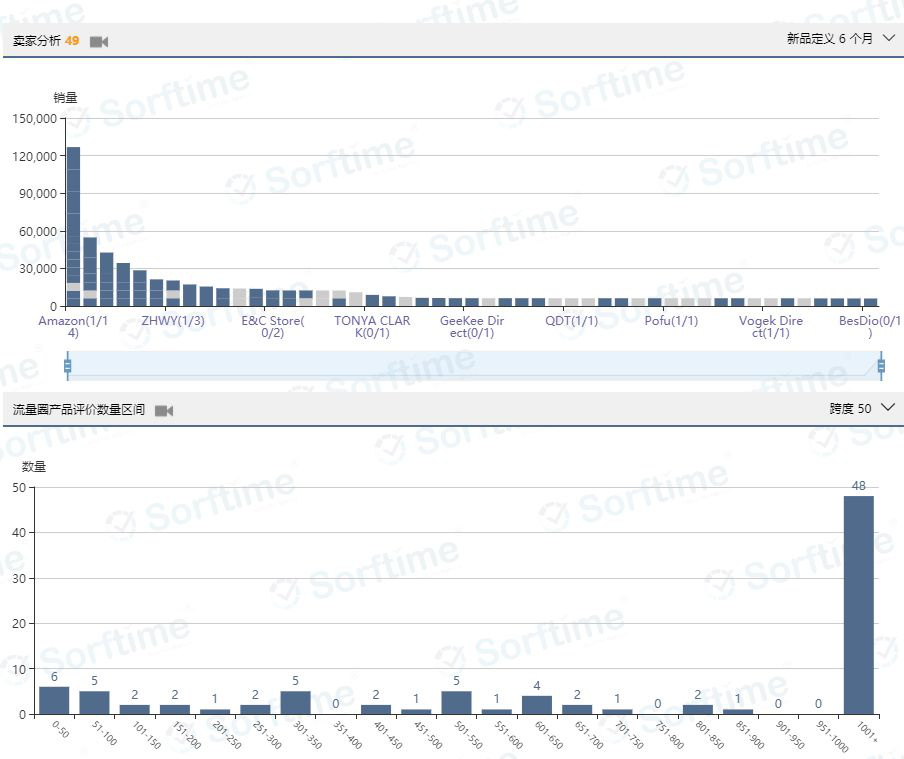This screenshot has height=759, width=904.
Task: Select the GeeKee Direct(0/1) seller label
Action: click(472, 327)
